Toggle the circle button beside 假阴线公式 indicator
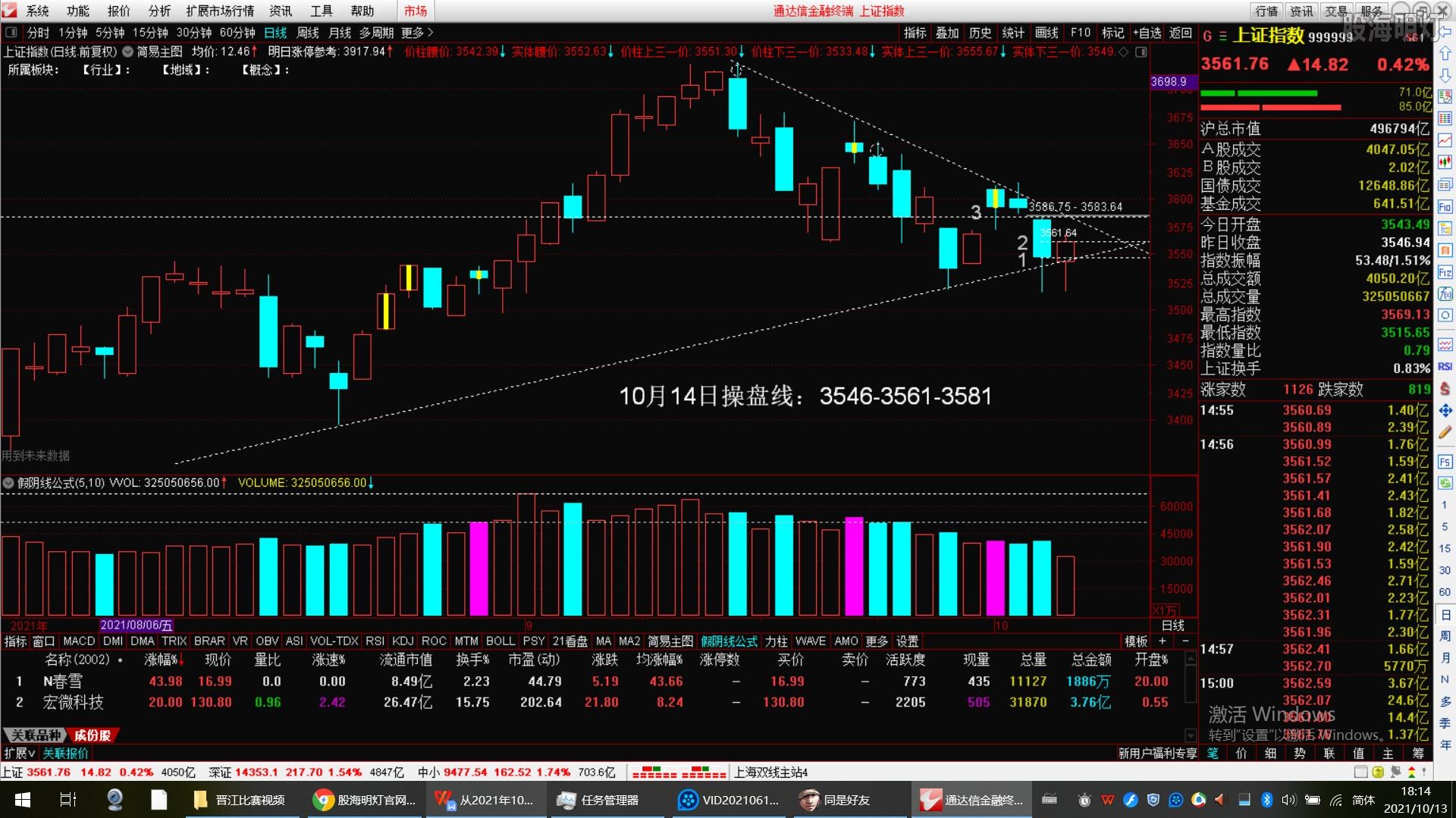1456x818 pixels. tap(9, 483)
